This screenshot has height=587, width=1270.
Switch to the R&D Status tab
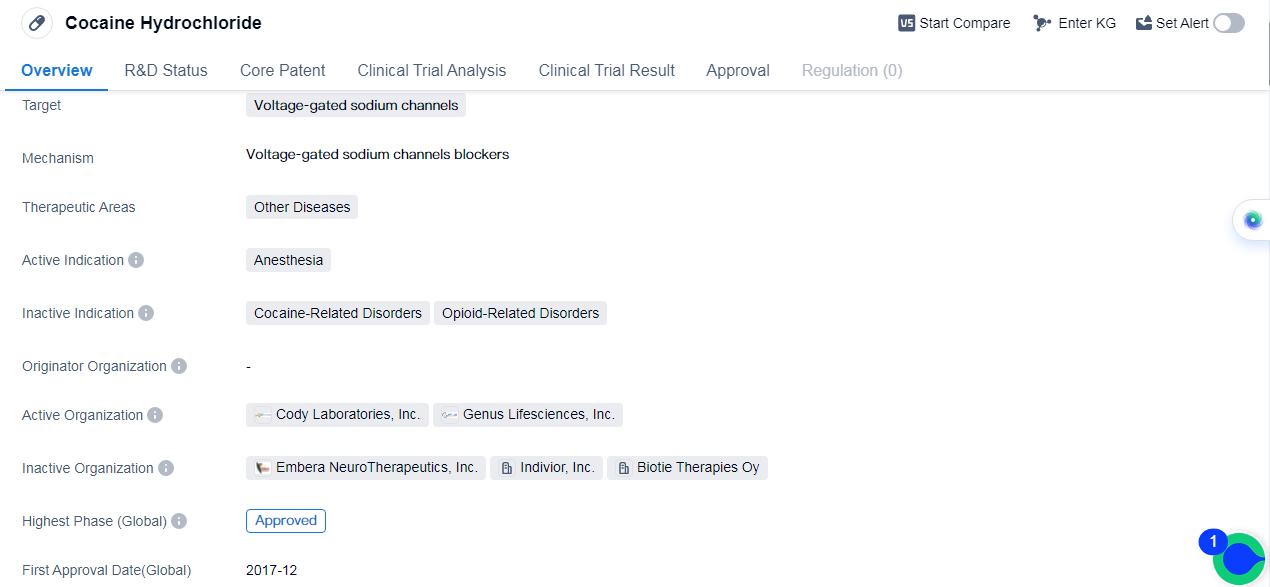pyautogui.click(x=166, y=70)
